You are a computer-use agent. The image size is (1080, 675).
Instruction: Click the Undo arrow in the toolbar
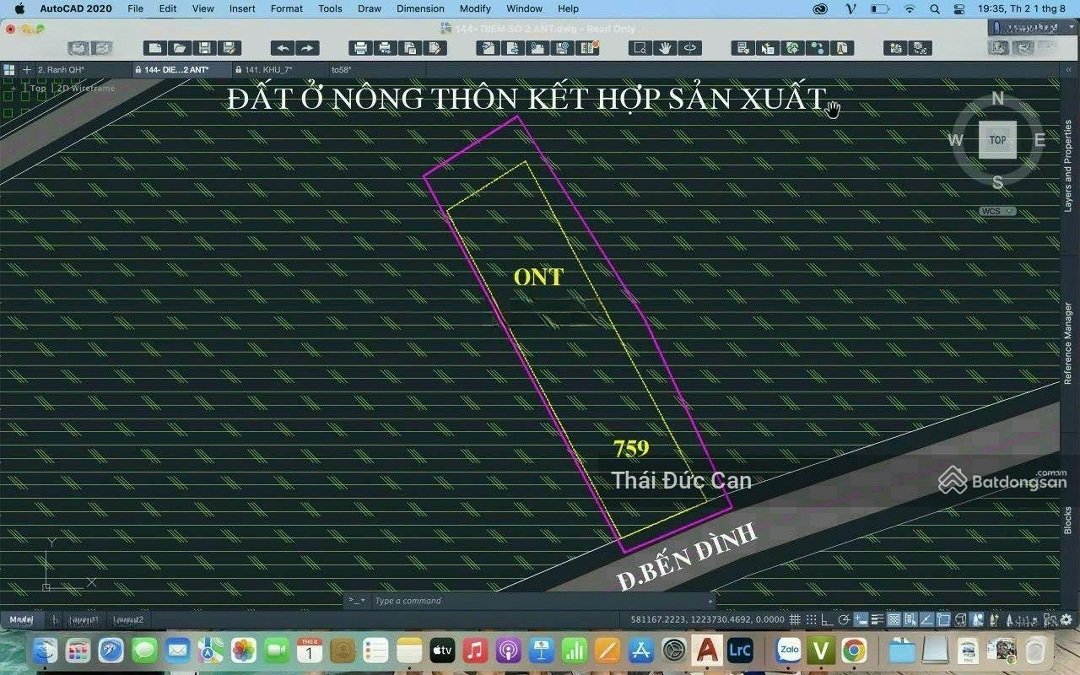(x=283, y=48)
